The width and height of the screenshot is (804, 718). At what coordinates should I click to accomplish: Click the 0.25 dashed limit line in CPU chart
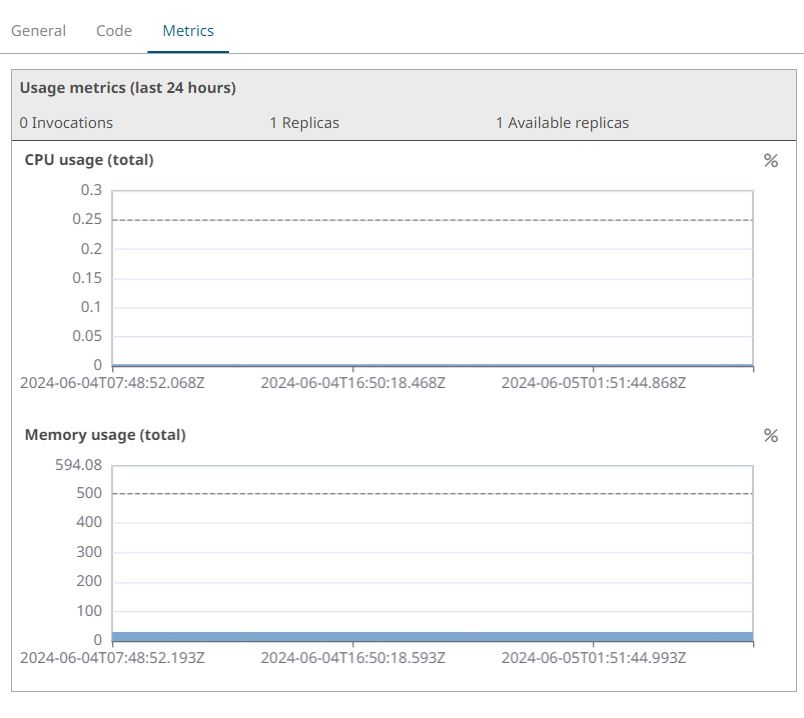pos(432,220)
